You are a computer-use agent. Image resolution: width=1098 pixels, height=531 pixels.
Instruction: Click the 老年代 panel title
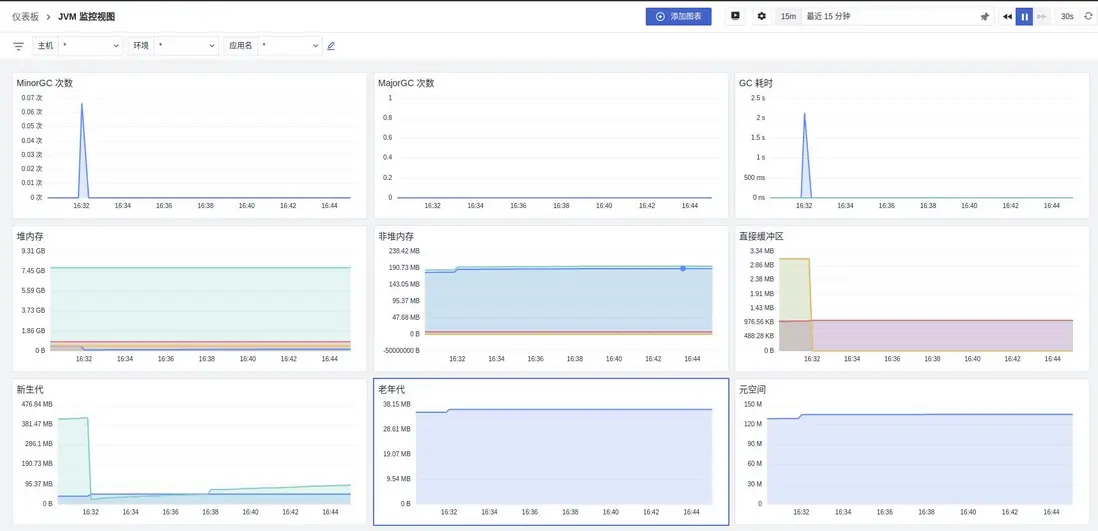(x=392, y=389)
